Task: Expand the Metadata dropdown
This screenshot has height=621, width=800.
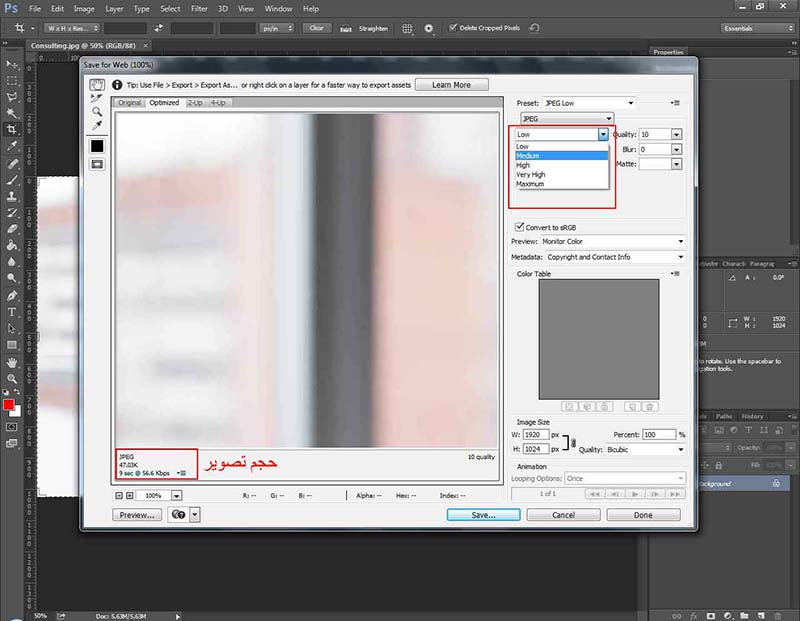Action: 615,257
